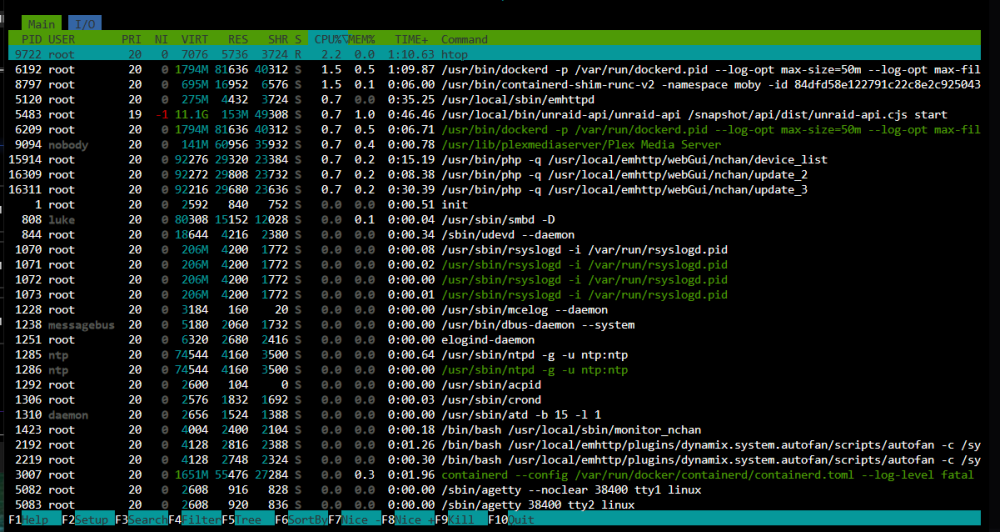Select rsyslogd process PID 1070
This screenshot has width=1000, height=532.
click(x=494, y=250)
